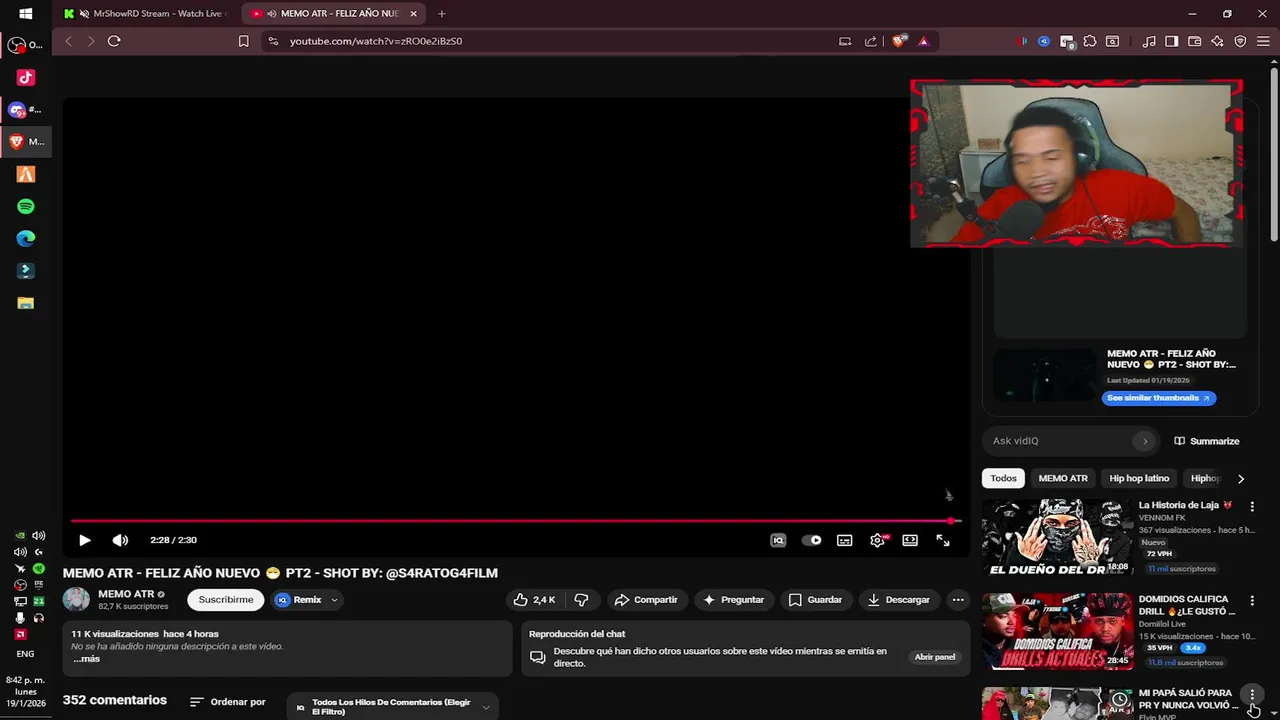Open the Brave VPN shield icon
This screenshot has width=1280, height=720.
[x=1240, y=41]
